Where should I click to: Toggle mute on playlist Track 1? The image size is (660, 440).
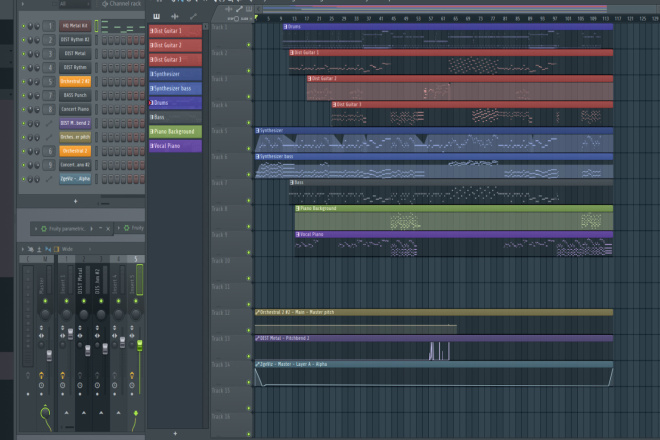click(x=249, y=45)
